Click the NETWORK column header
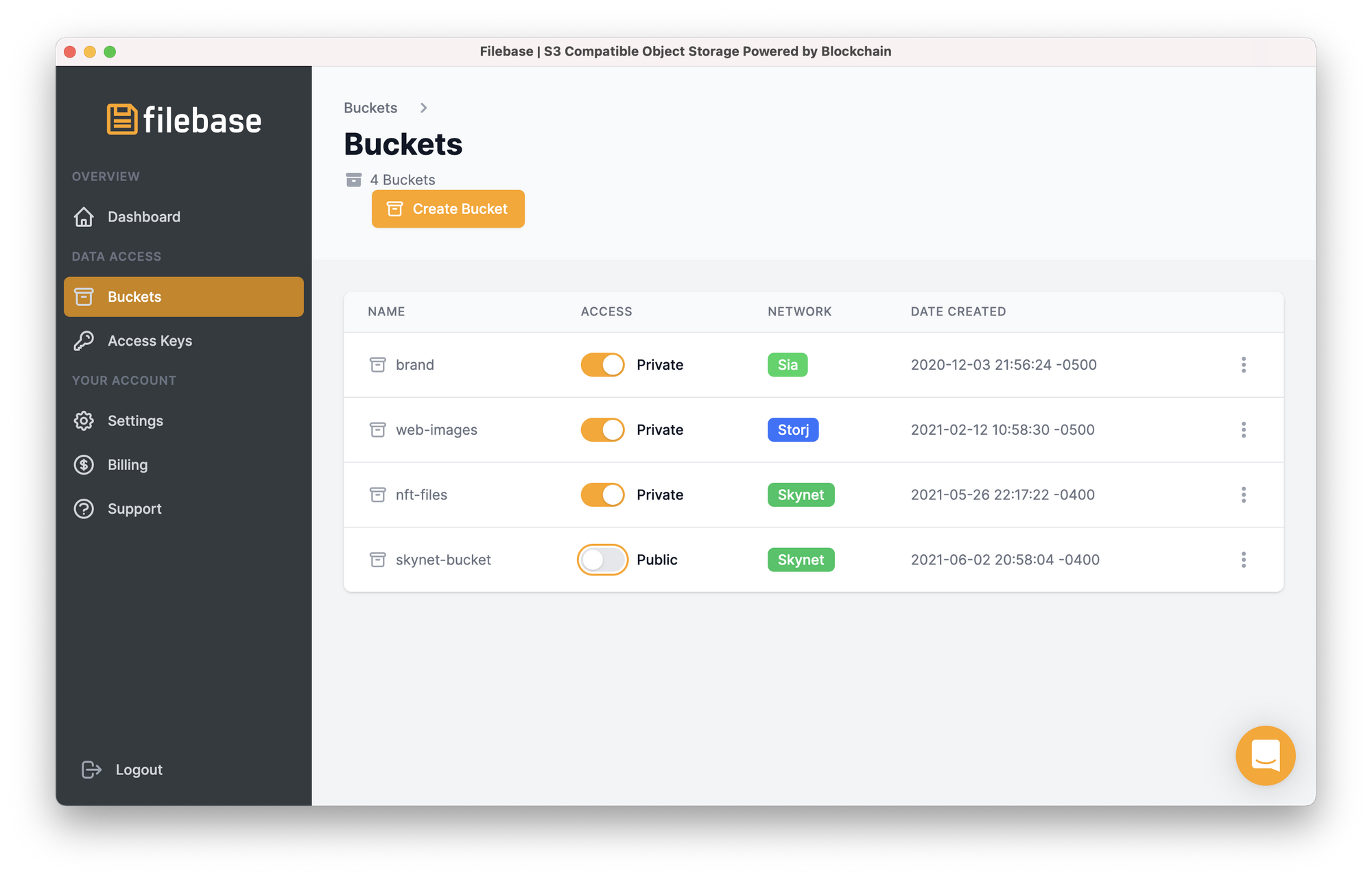 (799, 311)
